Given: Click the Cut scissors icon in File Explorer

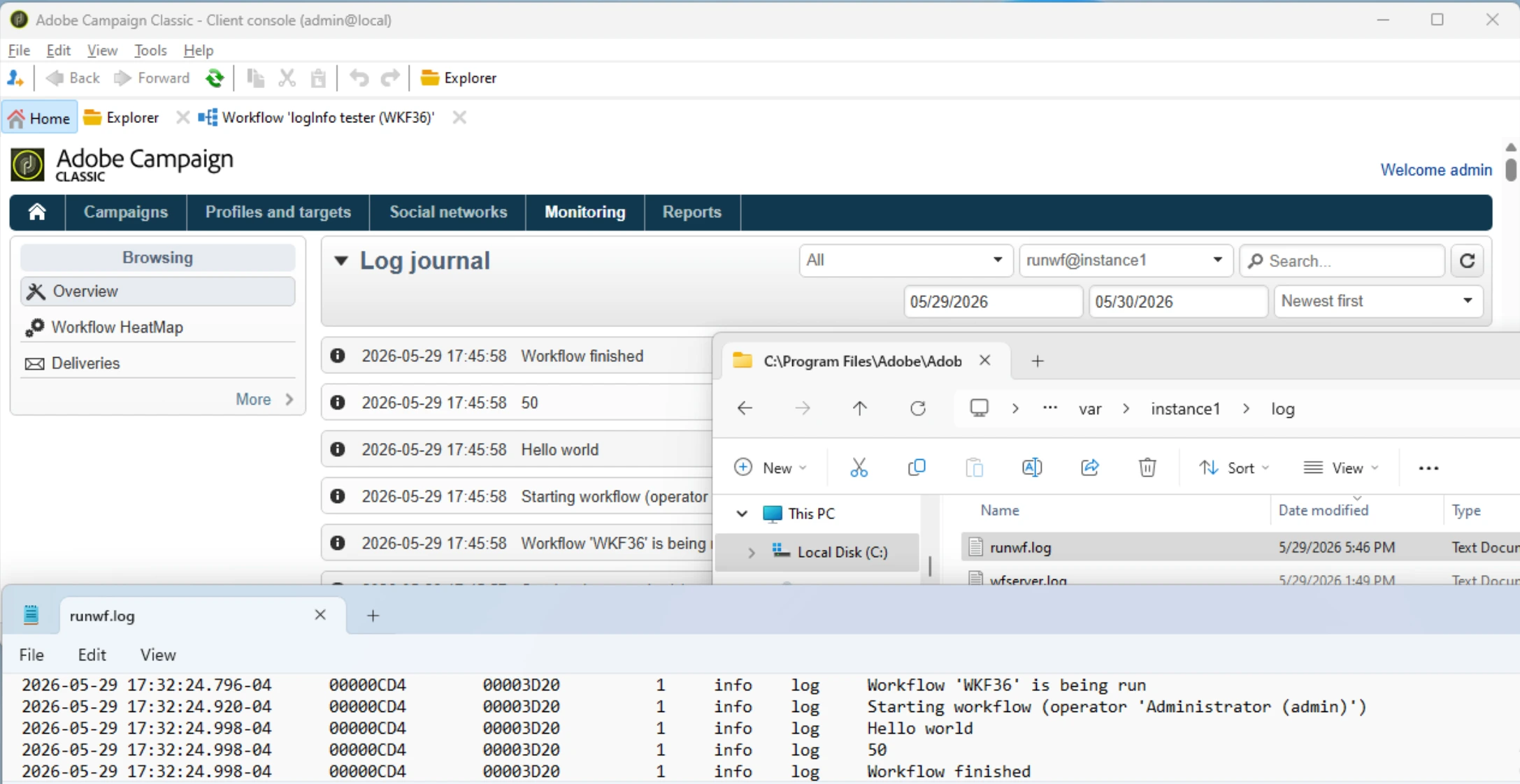Looking at the screenshot, I should (x=859, y=468).
